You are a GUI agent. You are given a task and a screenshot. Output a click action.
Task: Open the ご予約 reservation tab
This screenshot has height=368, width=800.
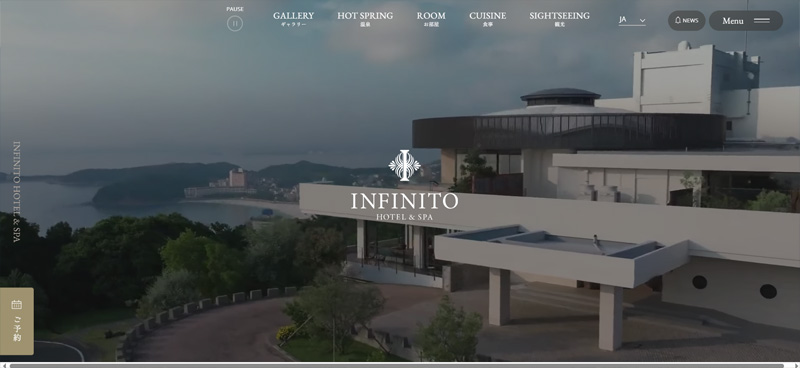(17, 321)
